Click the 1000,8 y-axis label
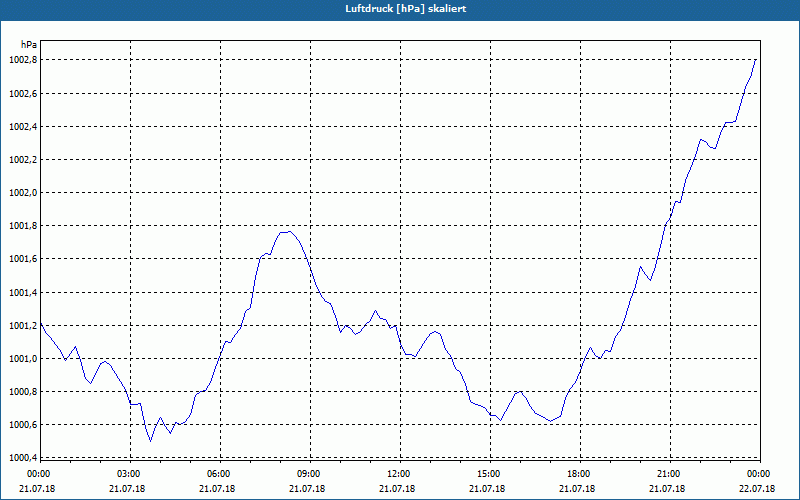 (23, 392)
